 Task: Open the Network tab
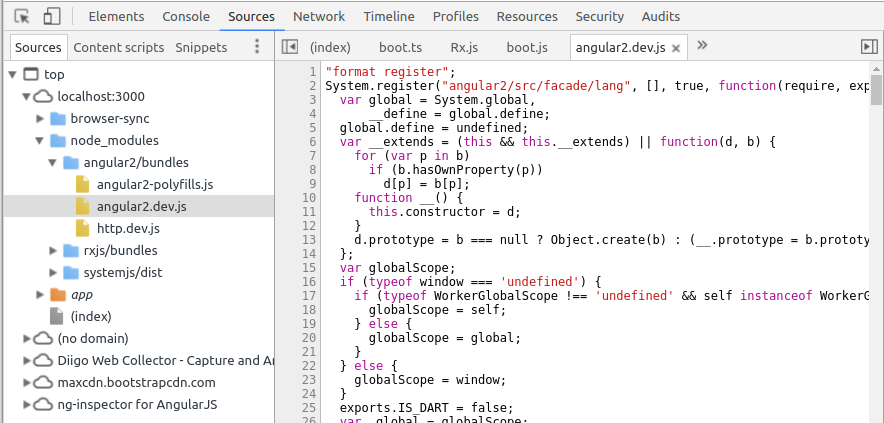[x=319, y=17]
